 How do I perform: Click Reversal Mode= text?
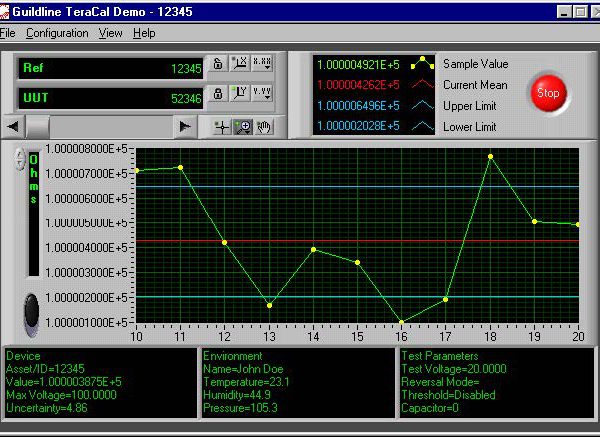click(440, 382)
